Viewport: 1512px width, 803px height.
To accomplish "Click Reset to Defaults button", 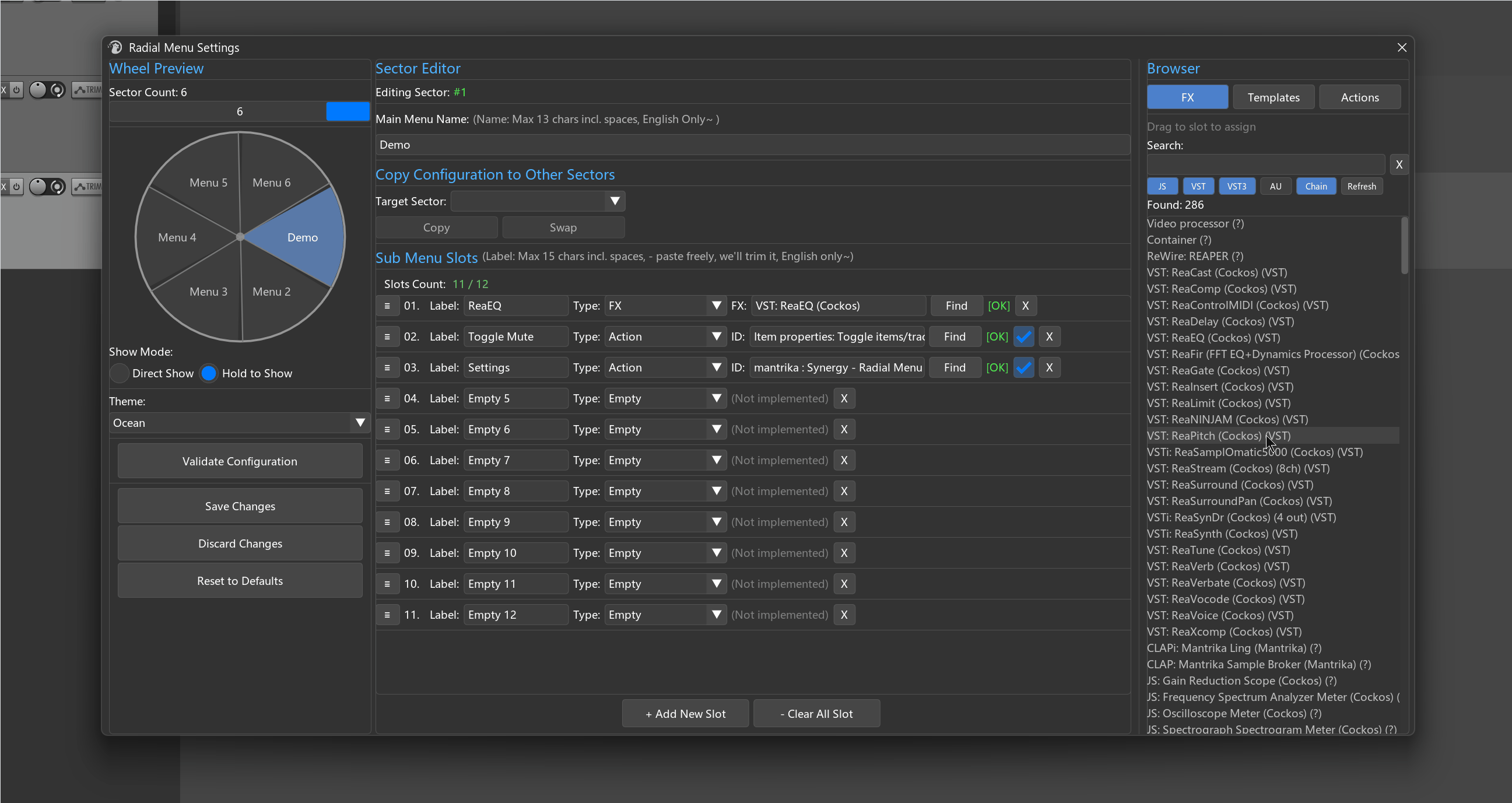I will 240,581.
